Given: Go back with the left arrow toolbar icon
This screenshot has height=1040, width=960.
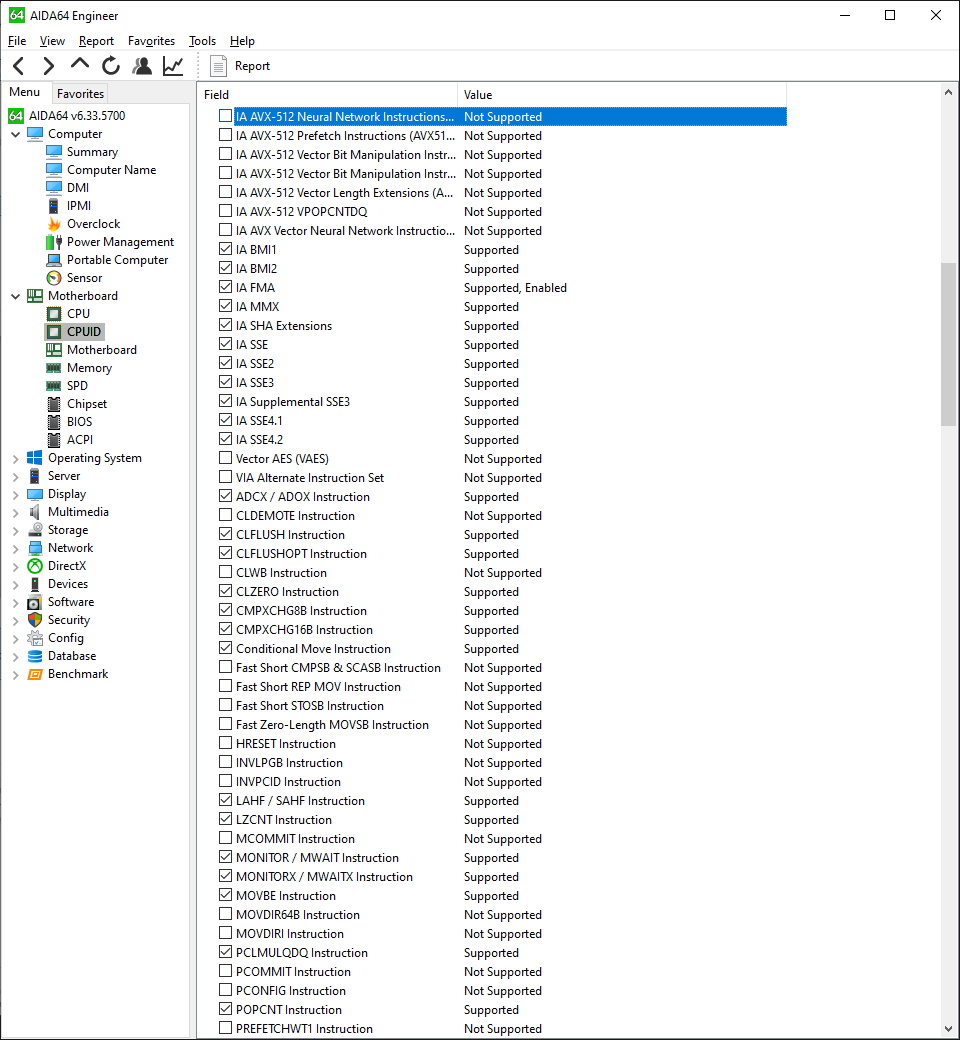Looking at the screenshot, I should [x=19, y=66].
